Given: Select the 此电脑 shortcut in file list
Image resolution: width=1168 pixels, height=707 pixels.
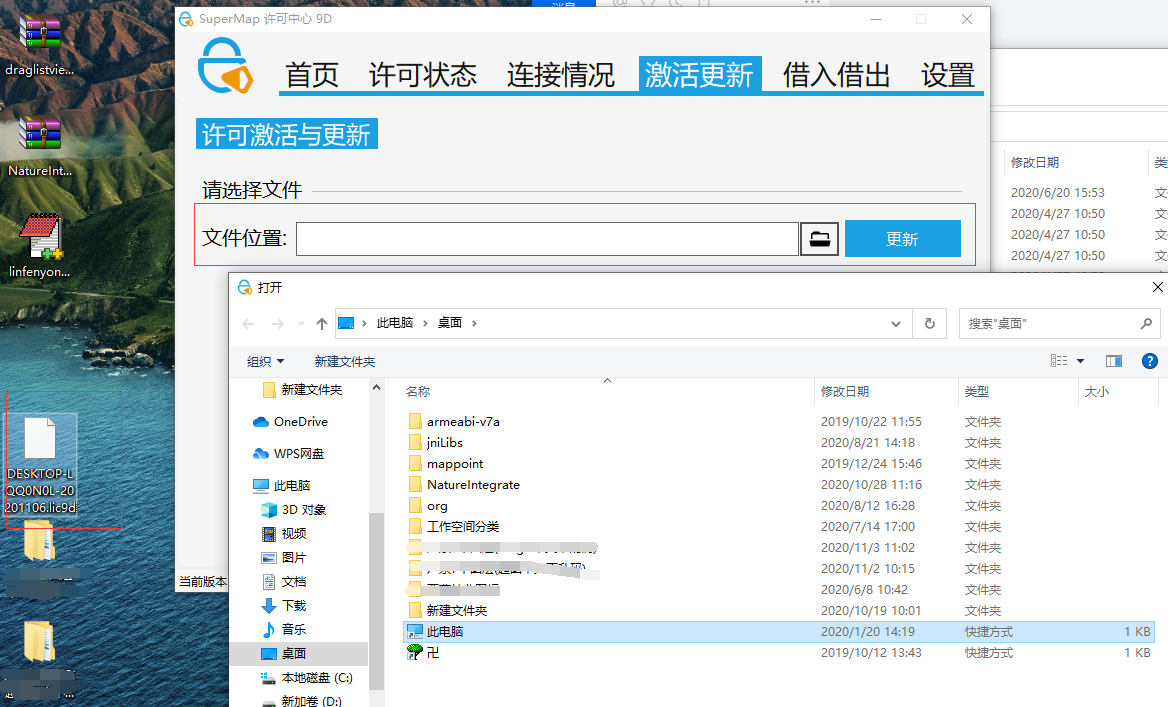Looking at the screenshot, I should [778, 632].
